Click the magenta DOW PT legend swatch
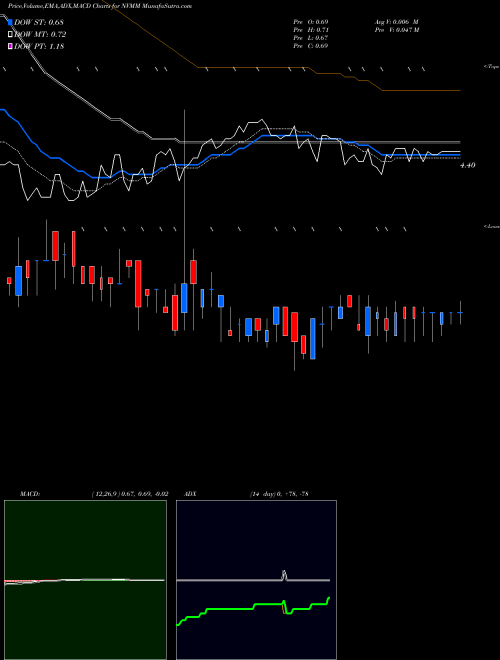The width and height of the screenshot is (500, 660). coord(11,47)
